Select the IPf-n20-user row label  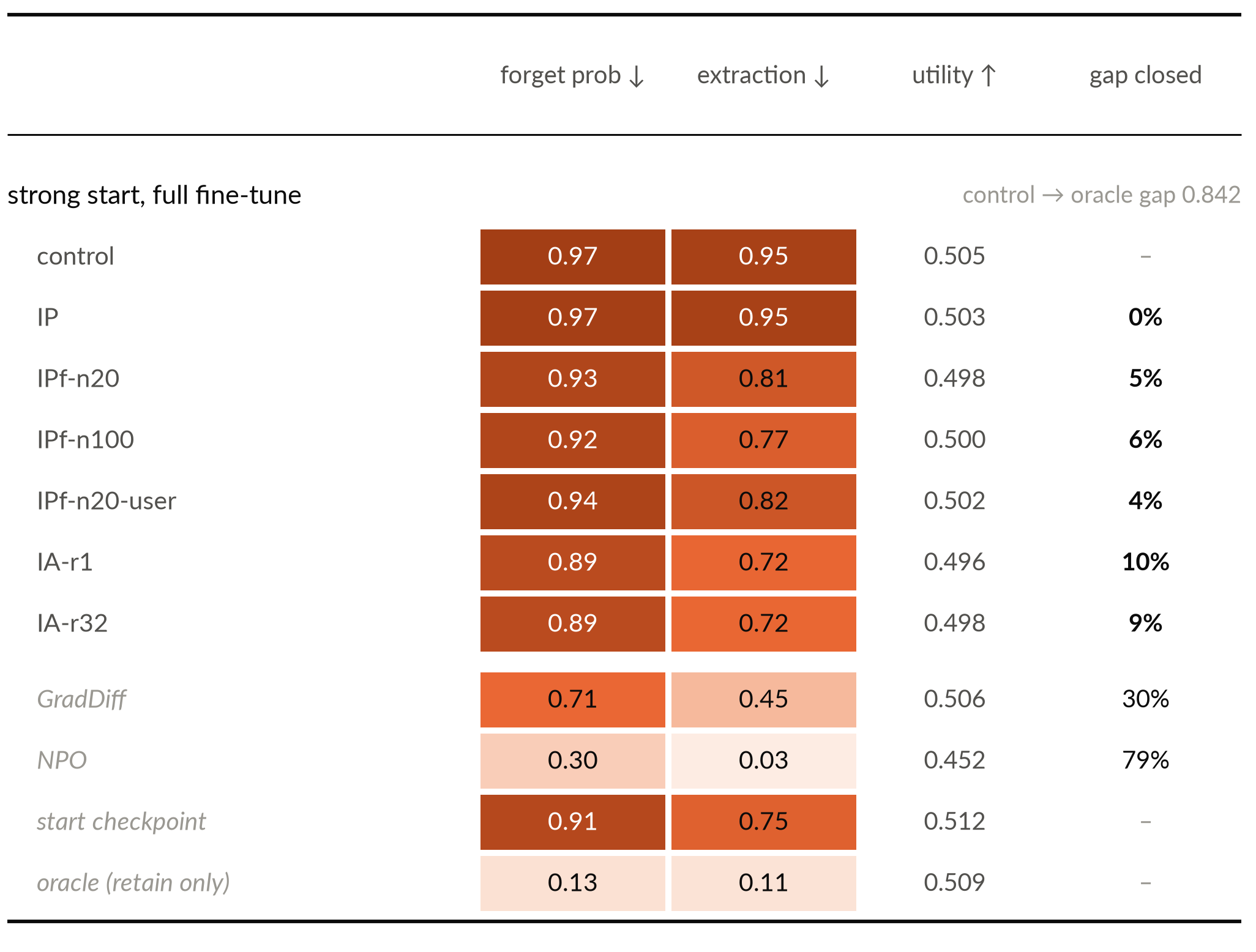tap(107, 501)
